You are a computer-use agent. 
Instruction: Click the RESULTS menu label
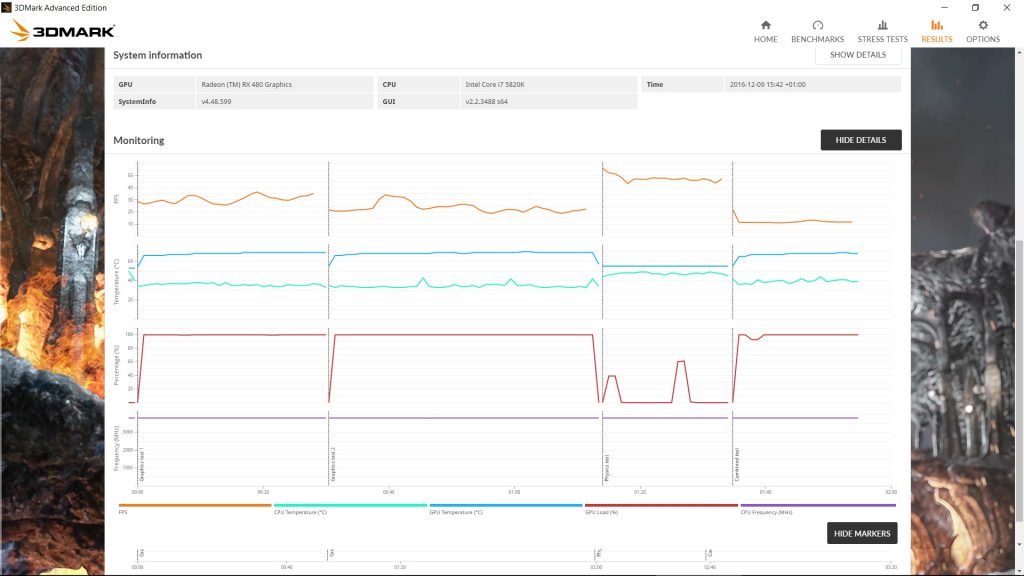pyautogui.click(x=936, y=39)
